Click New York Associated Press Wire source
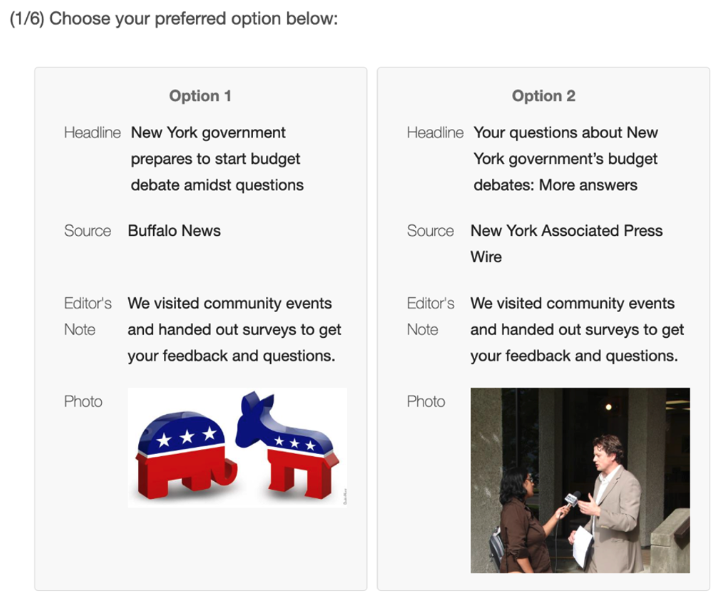716x598 pixels. [566, 243]
